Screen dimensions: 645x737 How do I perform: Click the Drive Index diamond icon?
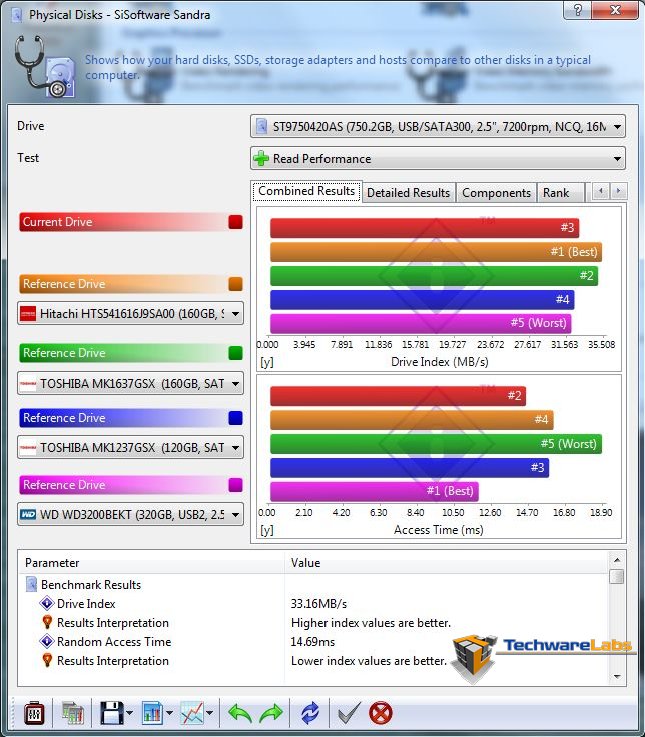click(x=47, y=603)
